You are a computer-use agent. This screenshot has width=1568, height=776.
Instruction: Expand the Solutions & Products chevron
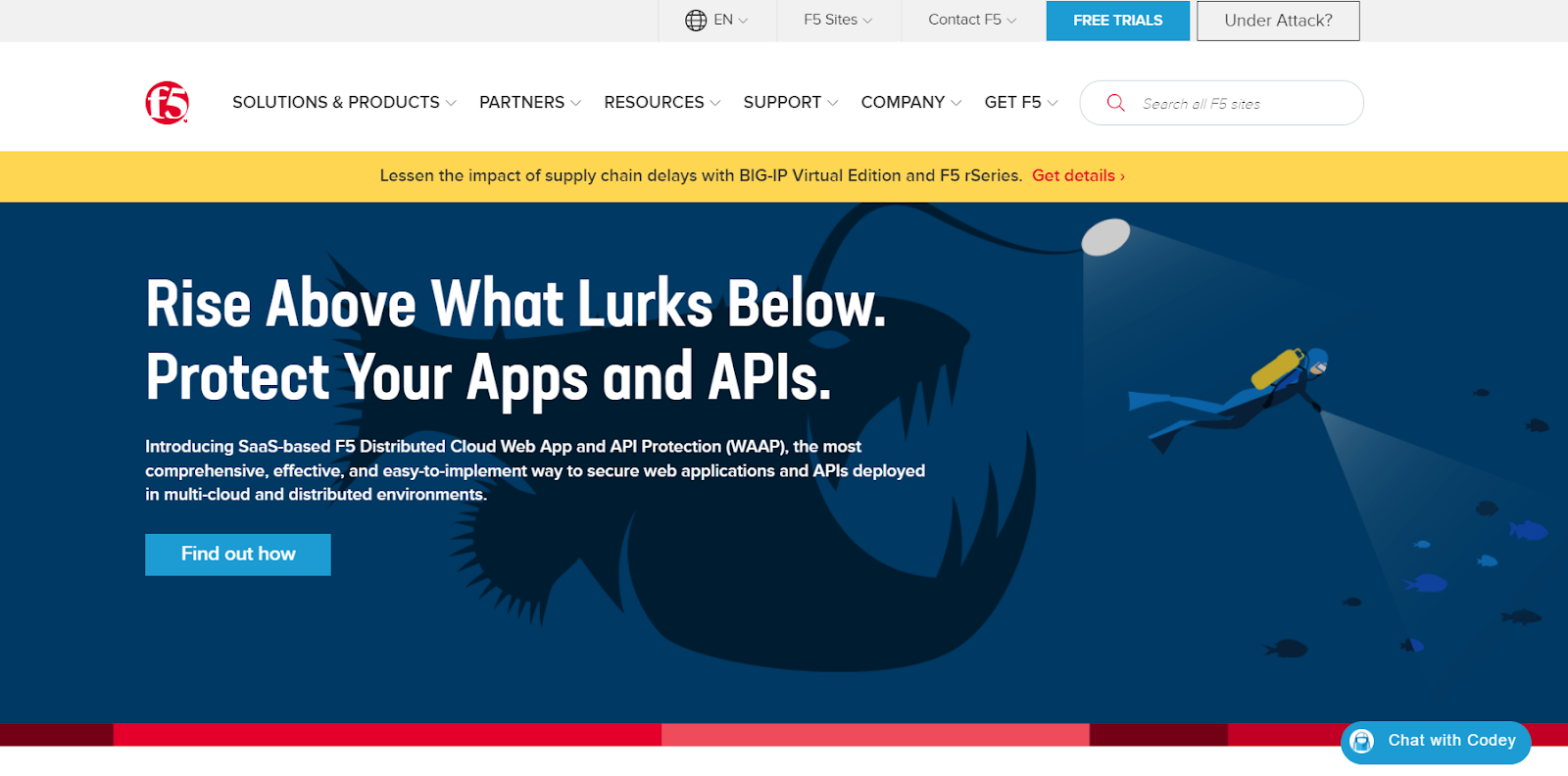[x=451, y=103]
